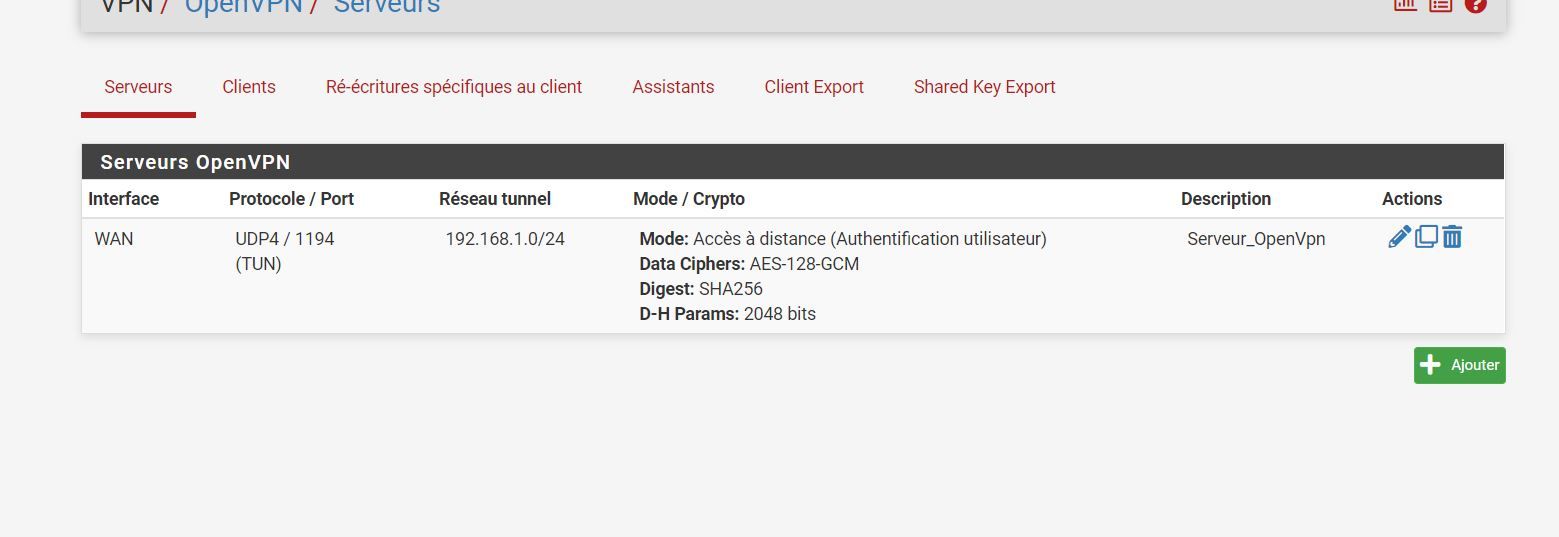This screenshot has height=537, width=1559.
Task: Click the Serveur_OpenVpn description text
Action: tap(1256, 239)
